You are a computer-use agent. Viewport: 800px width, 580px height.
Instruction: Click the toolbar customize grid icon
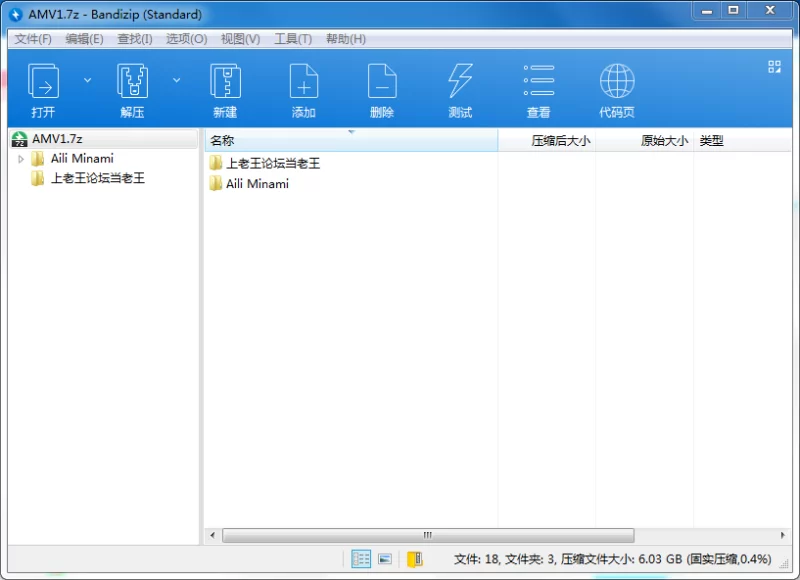(x=774, y=67)
